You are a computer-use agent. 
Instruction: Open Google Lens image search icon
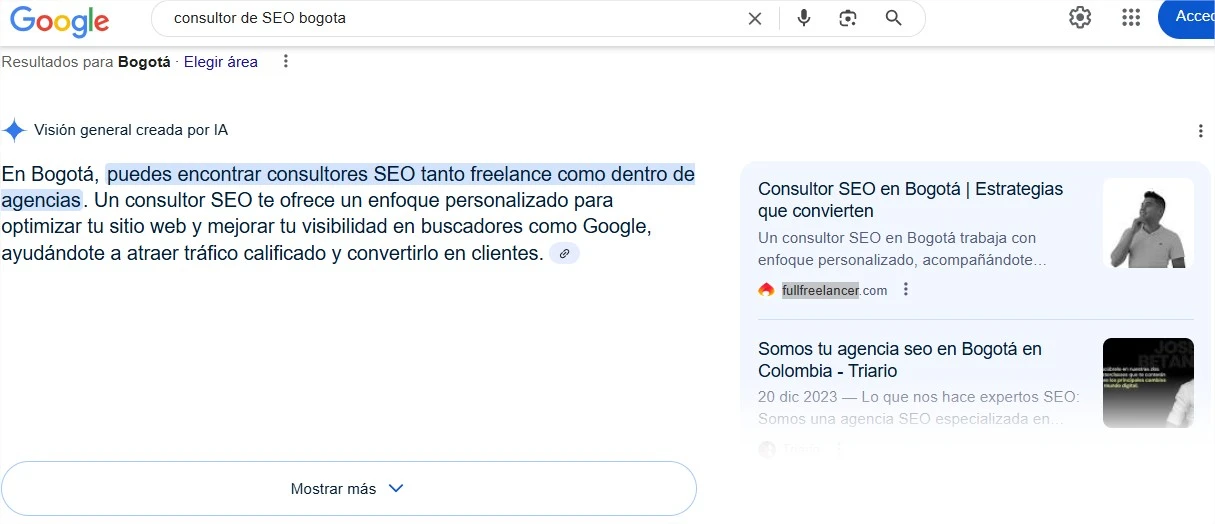point(849,18)
